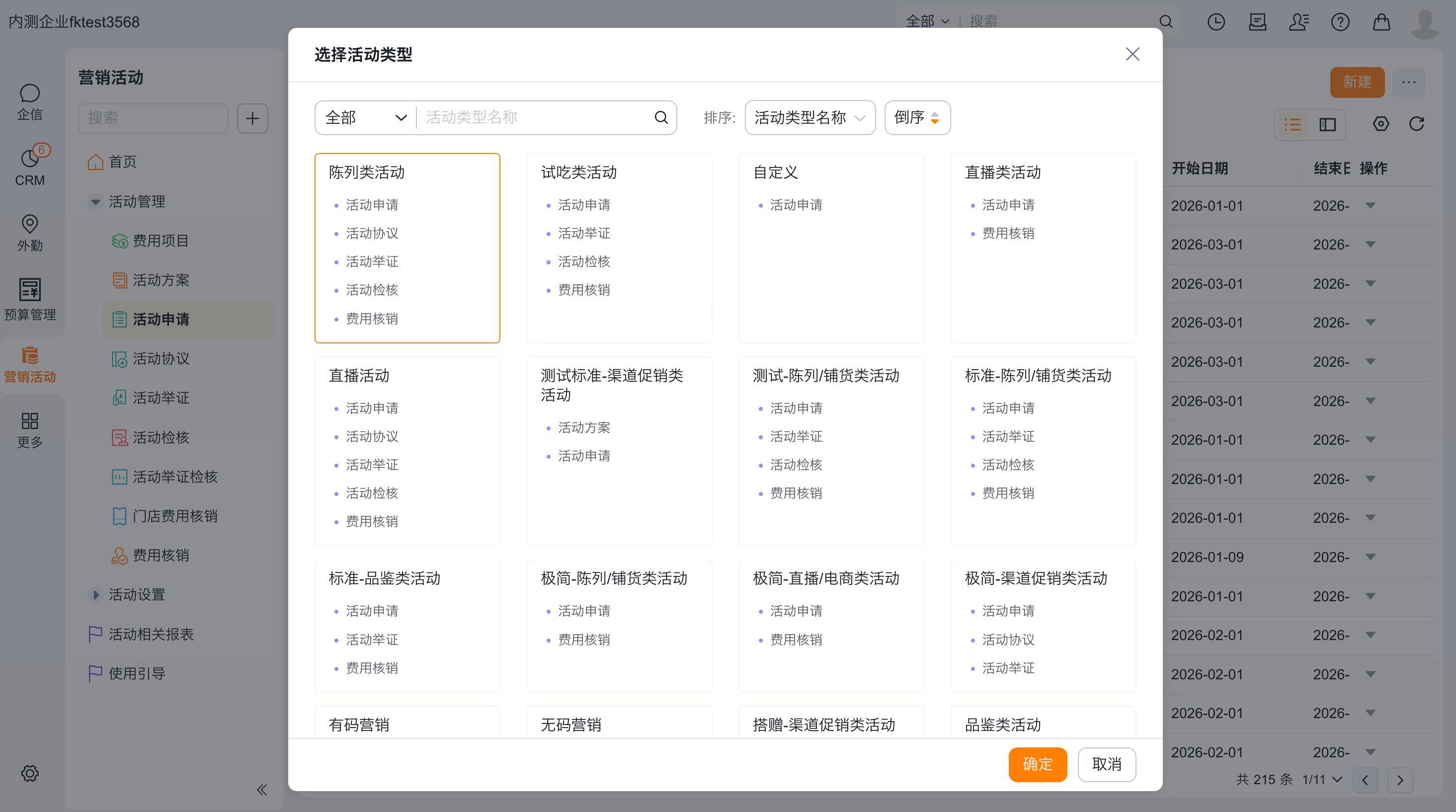
Task: Collapse the sidebar with the double chevron
Action: 261,790
